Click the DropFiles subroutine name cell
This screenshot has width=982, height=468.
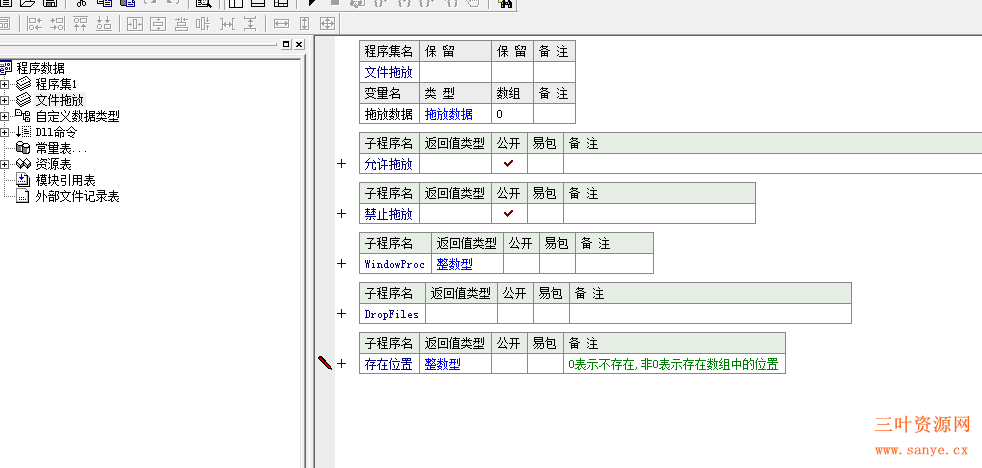[391, 314]
